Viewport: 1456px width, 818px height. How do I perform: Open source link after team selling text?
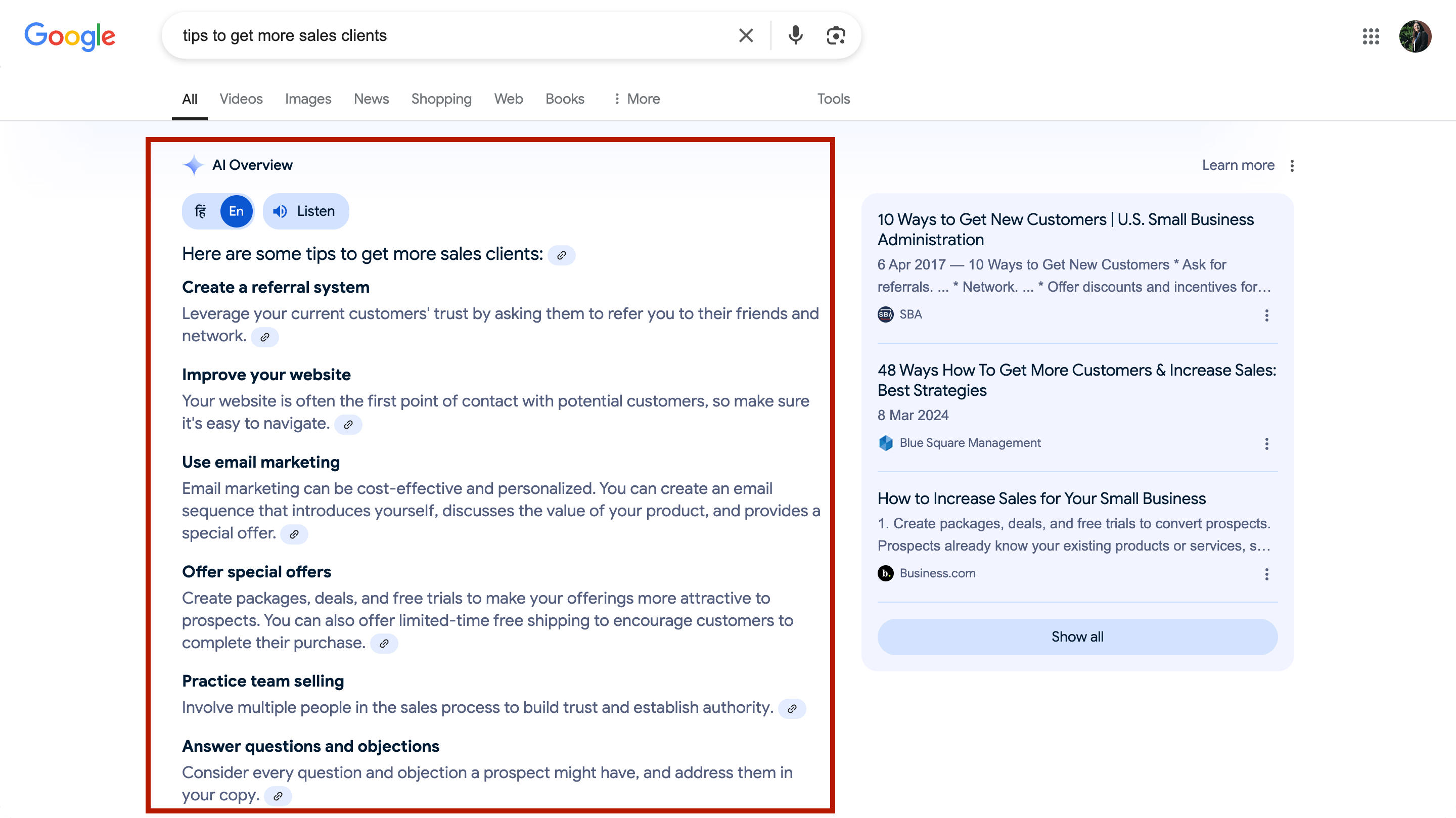[x=792, y=709]
